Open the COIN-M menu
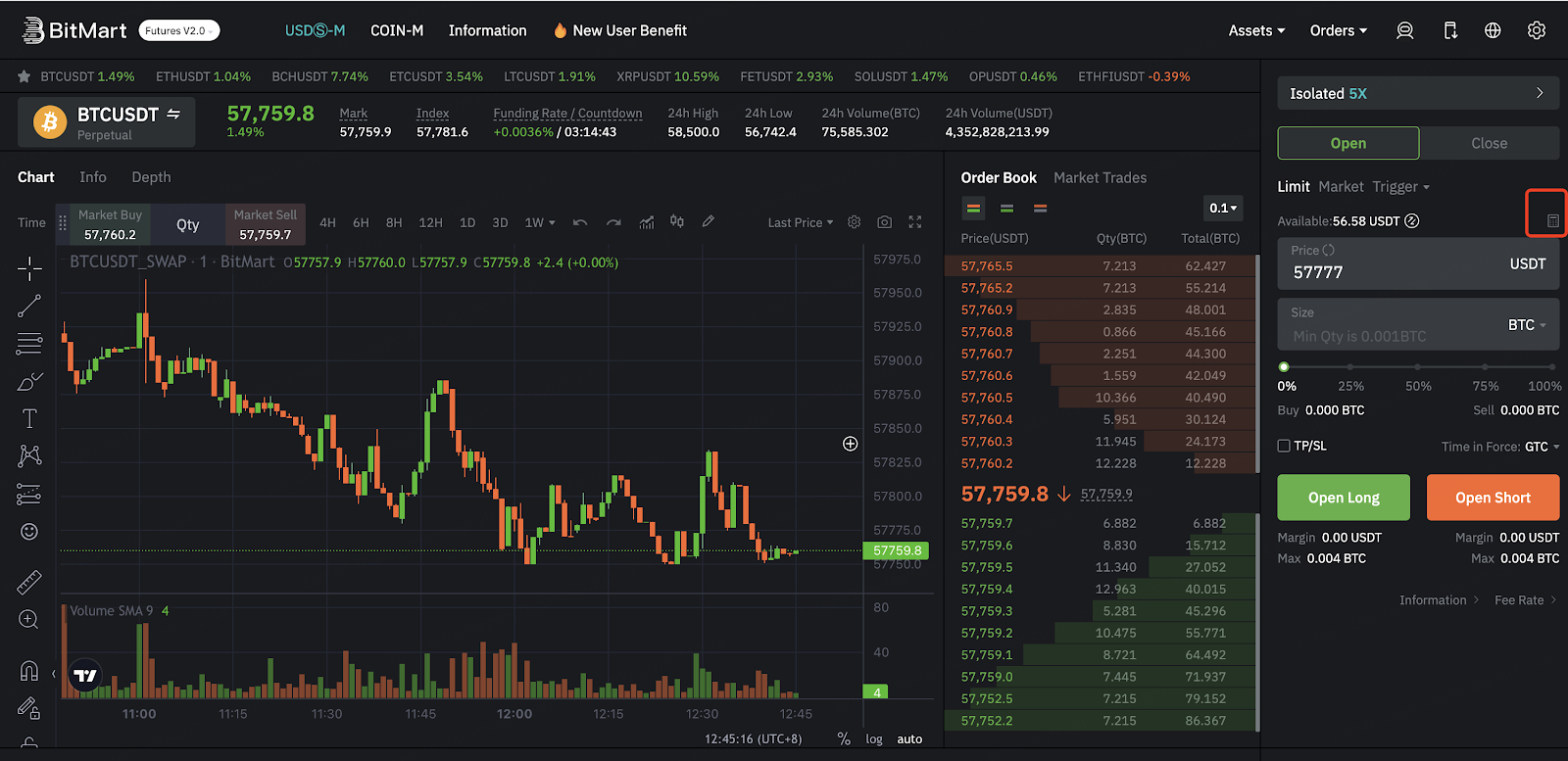The image size is (1568, 761). click(397, 30)
